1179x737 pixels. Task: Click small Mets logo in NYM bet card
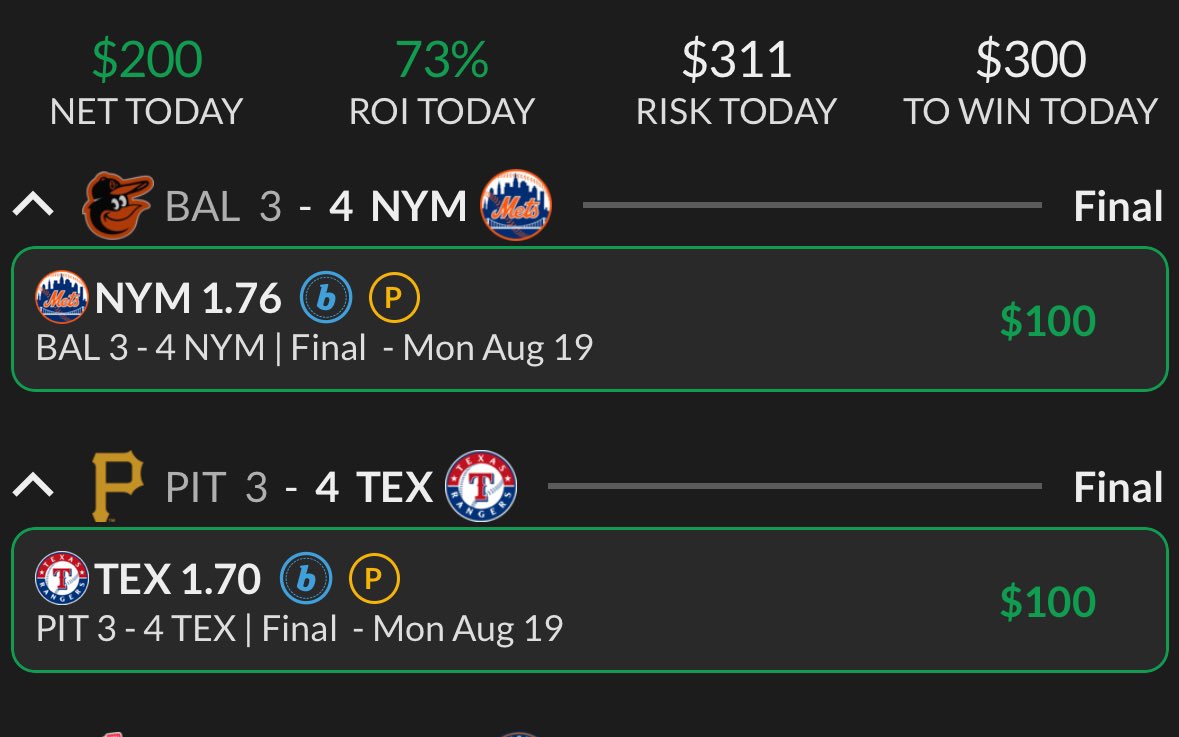coord(62,297)
